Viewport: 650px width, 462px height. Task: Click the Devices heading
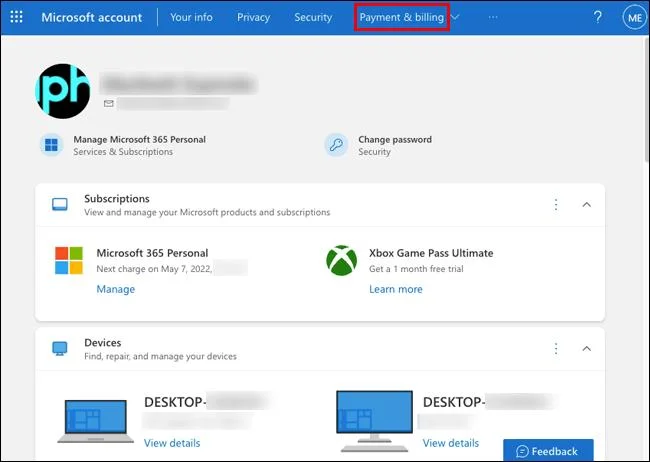tap(102, 343)
